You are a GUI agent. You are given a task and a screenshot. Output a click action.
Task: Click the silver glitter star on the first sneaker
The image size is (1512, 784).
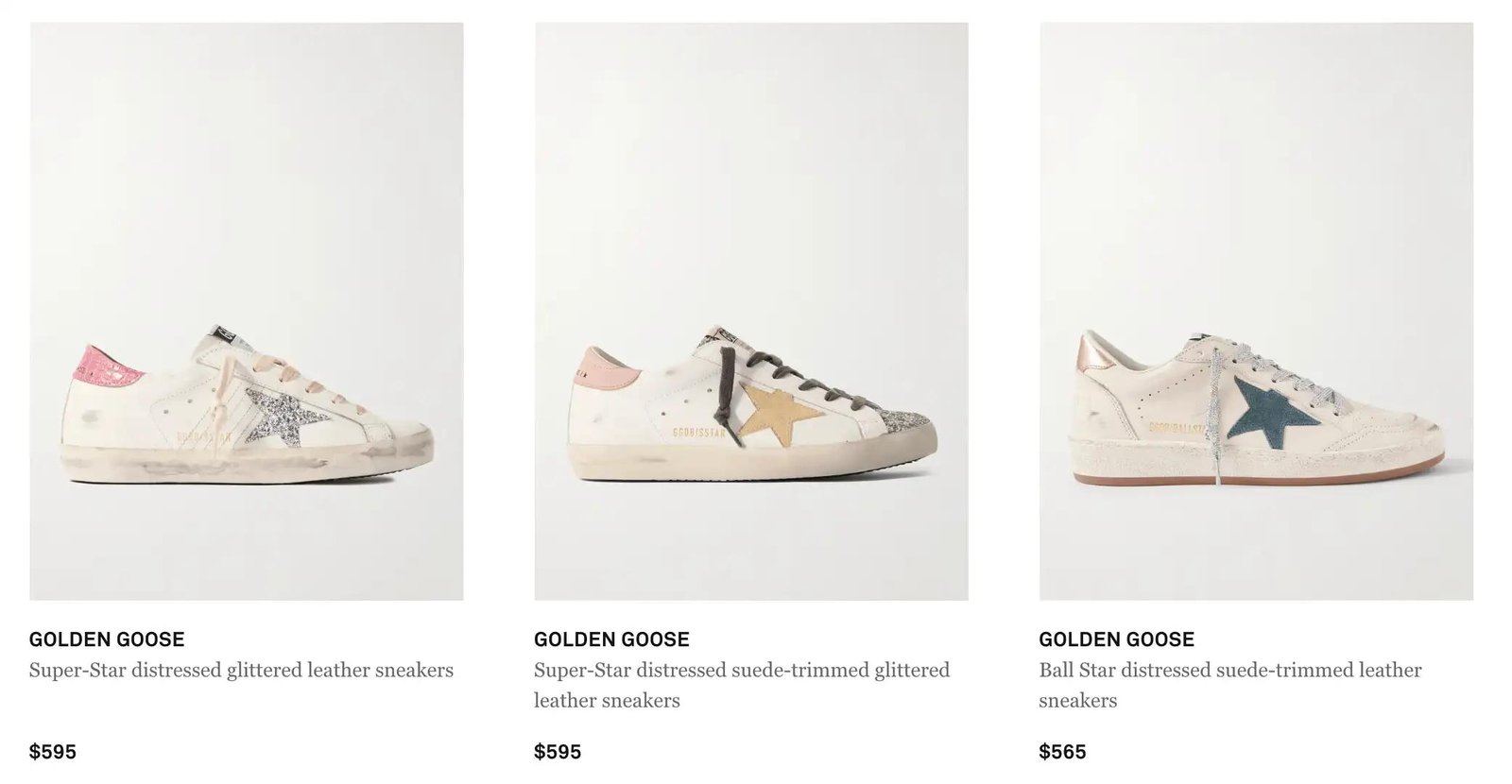[280, 415]
